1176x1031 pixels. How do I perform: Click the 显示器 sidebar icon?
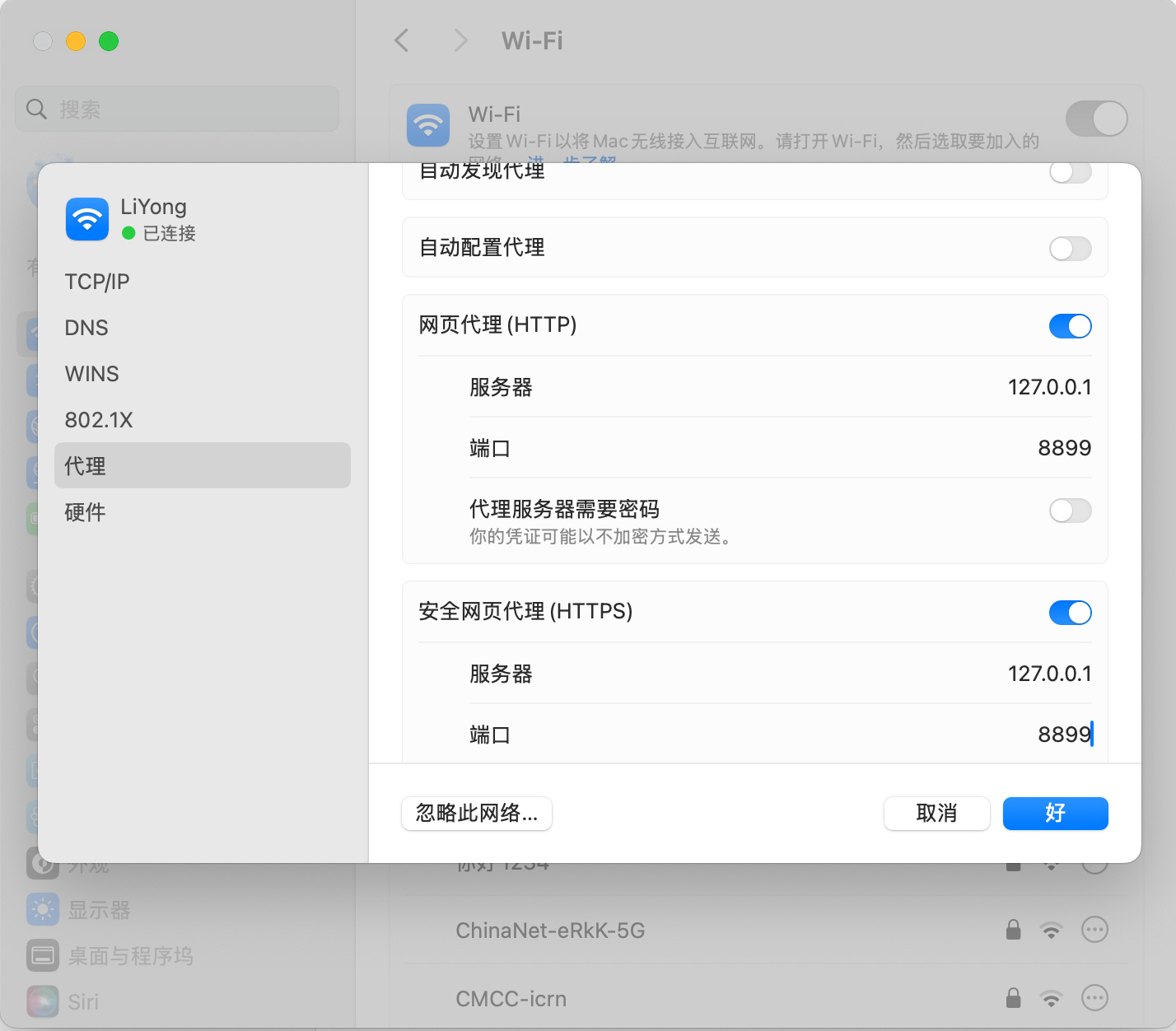(x=43, y=909)
